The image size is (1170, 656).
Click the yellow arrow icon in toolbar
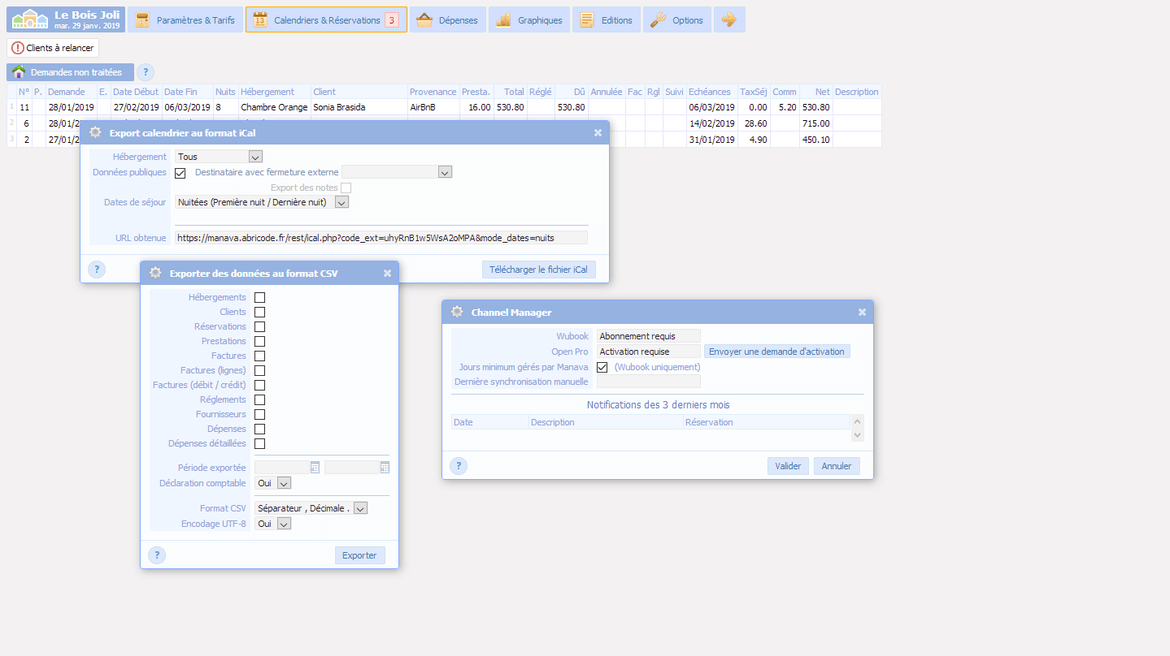click(x=729, y=20)
